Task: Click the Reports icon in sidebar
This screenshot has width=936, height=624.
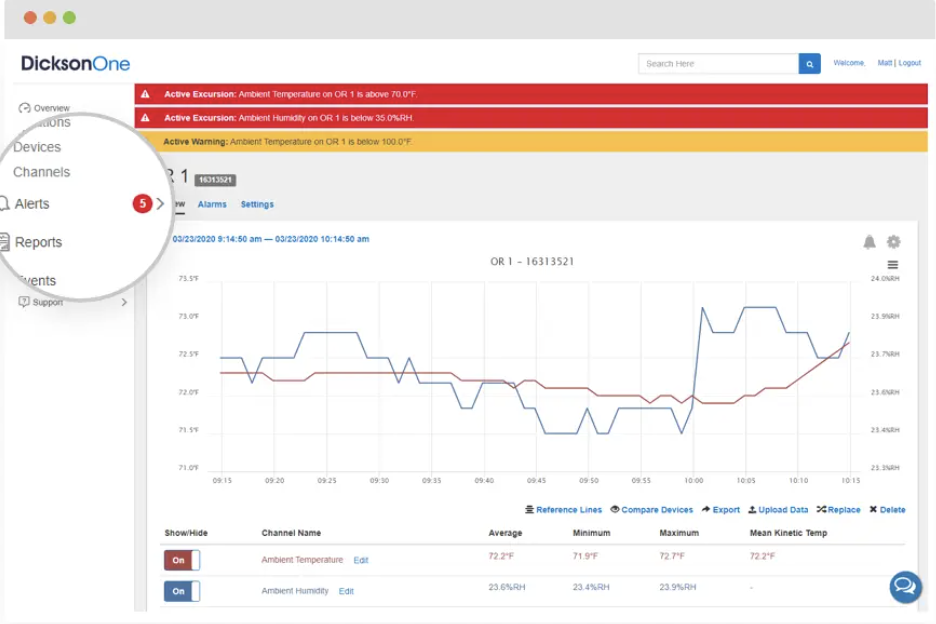Action: (5, 242)
